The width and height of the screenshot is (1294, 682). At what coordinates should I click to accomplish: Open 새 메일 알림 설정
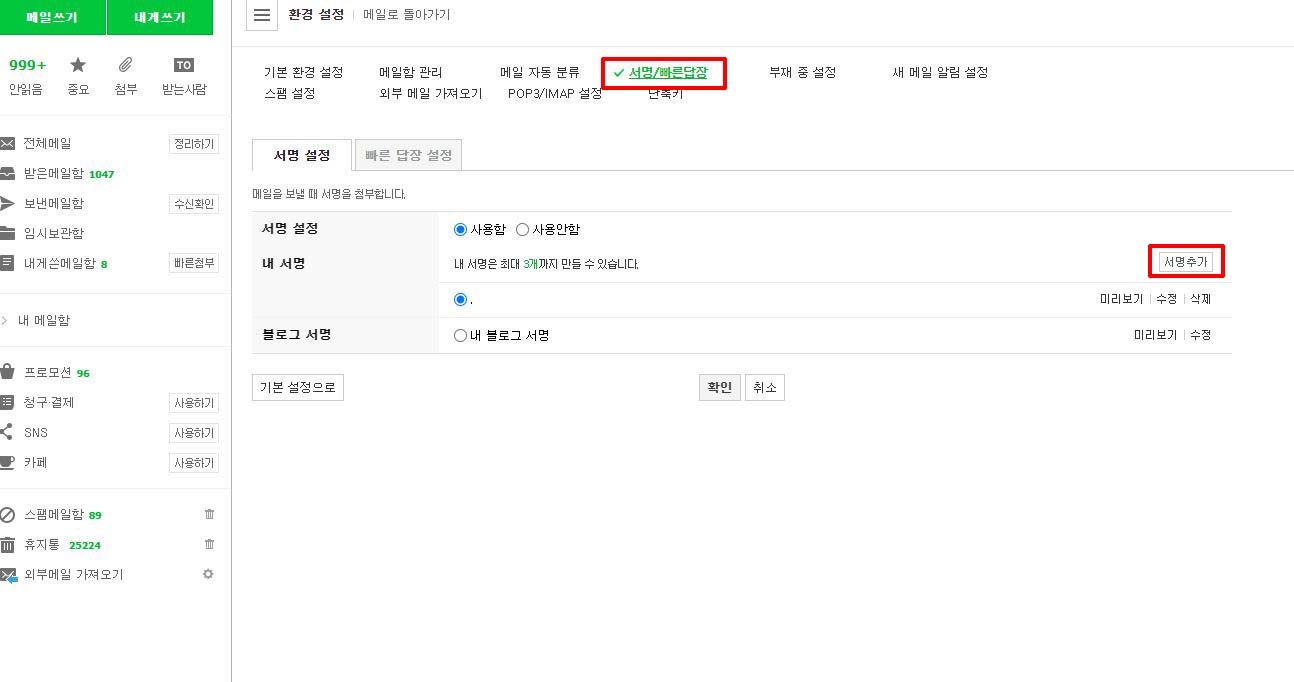coord(940,72)
